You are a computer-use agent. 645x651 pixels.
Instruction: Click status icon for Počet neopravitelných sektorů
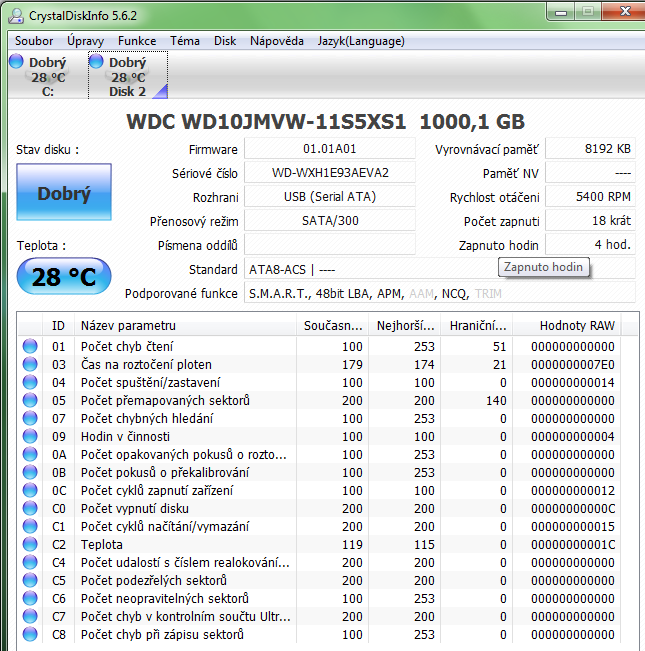[x=30, y=598]
